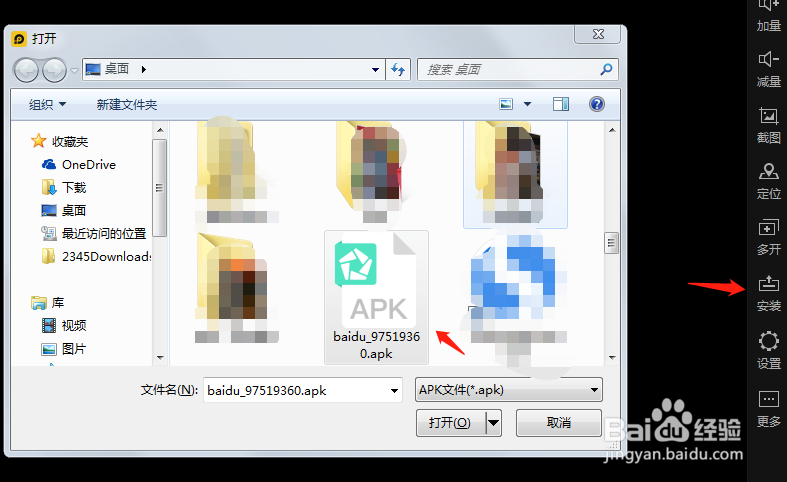Click the arrow after 桌面 in address path
787x482 pixels.
pyautogui.click(x=144, y=69)
